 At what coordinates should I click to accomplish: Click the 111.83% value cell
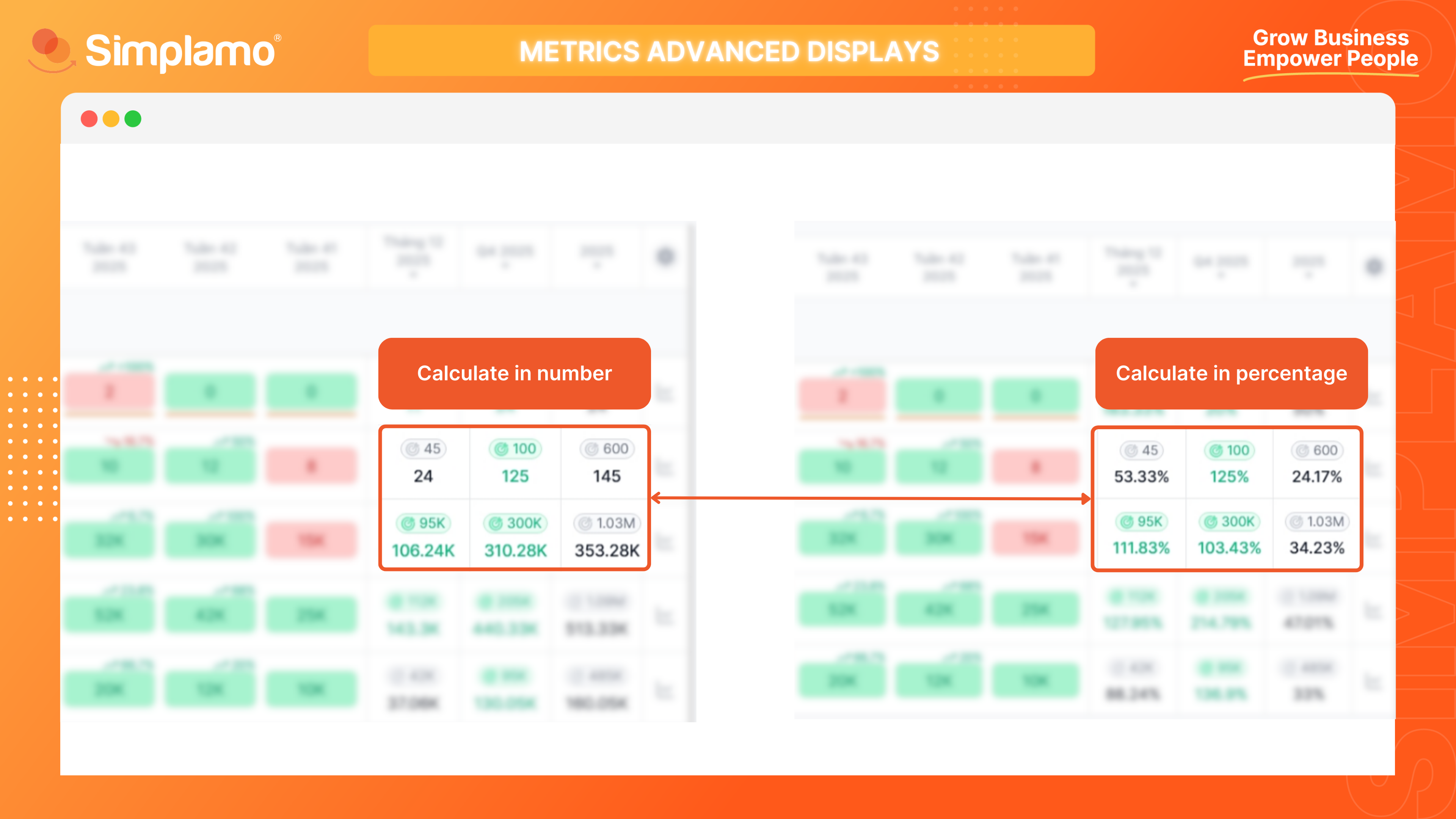point(1141,548)
